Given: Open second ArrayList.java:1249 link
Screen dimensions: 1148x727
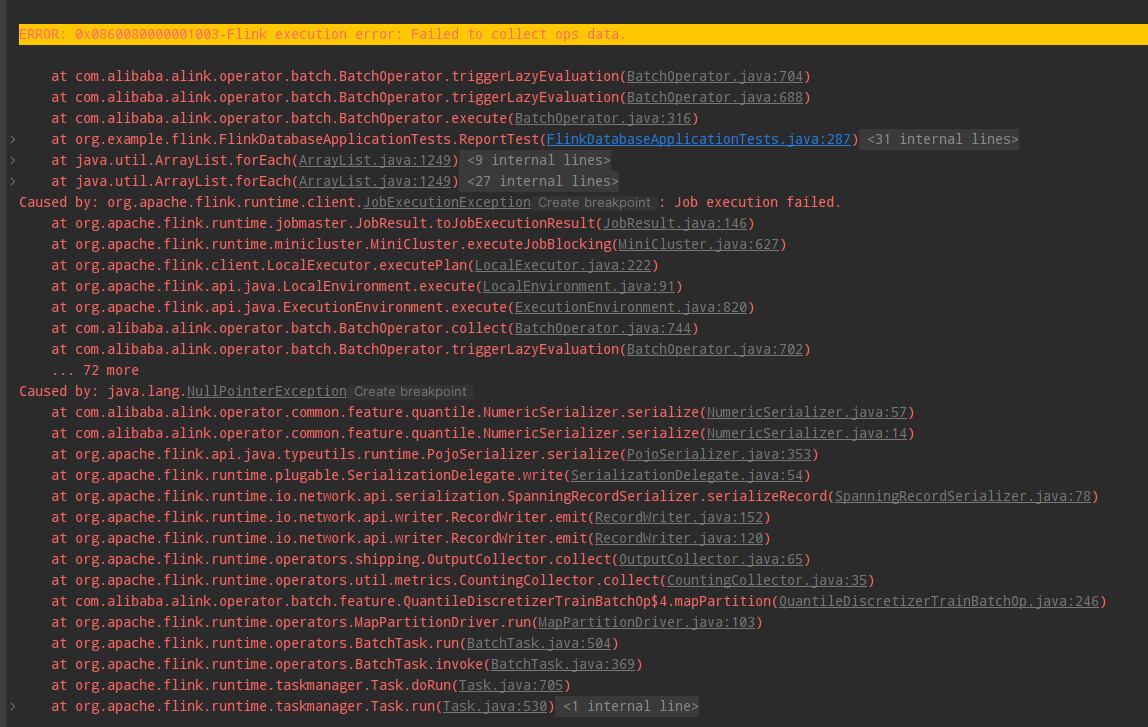Looking at the screenshot, I should [x=375, y=182].
